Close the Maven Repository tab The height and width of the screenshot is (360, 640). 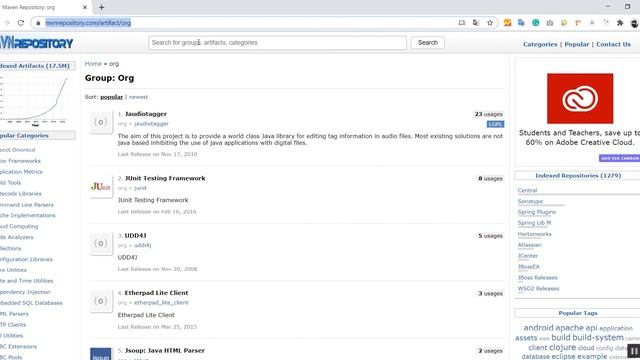(x=85, y=7)
